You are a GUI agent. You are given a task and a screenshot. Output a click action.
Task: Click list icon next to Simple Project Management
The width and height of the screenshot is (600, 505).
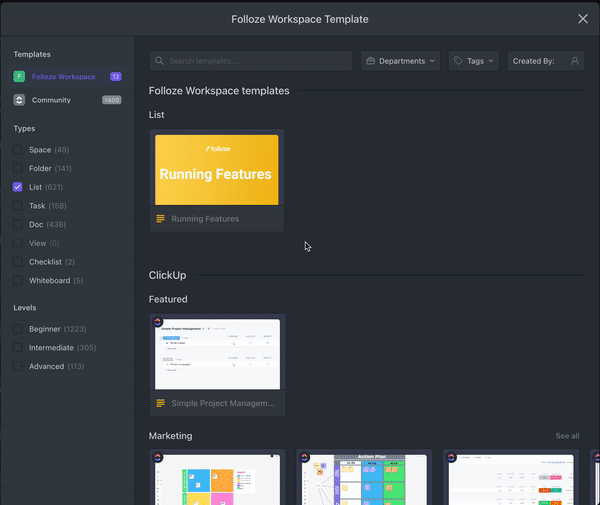click(160, 403)
